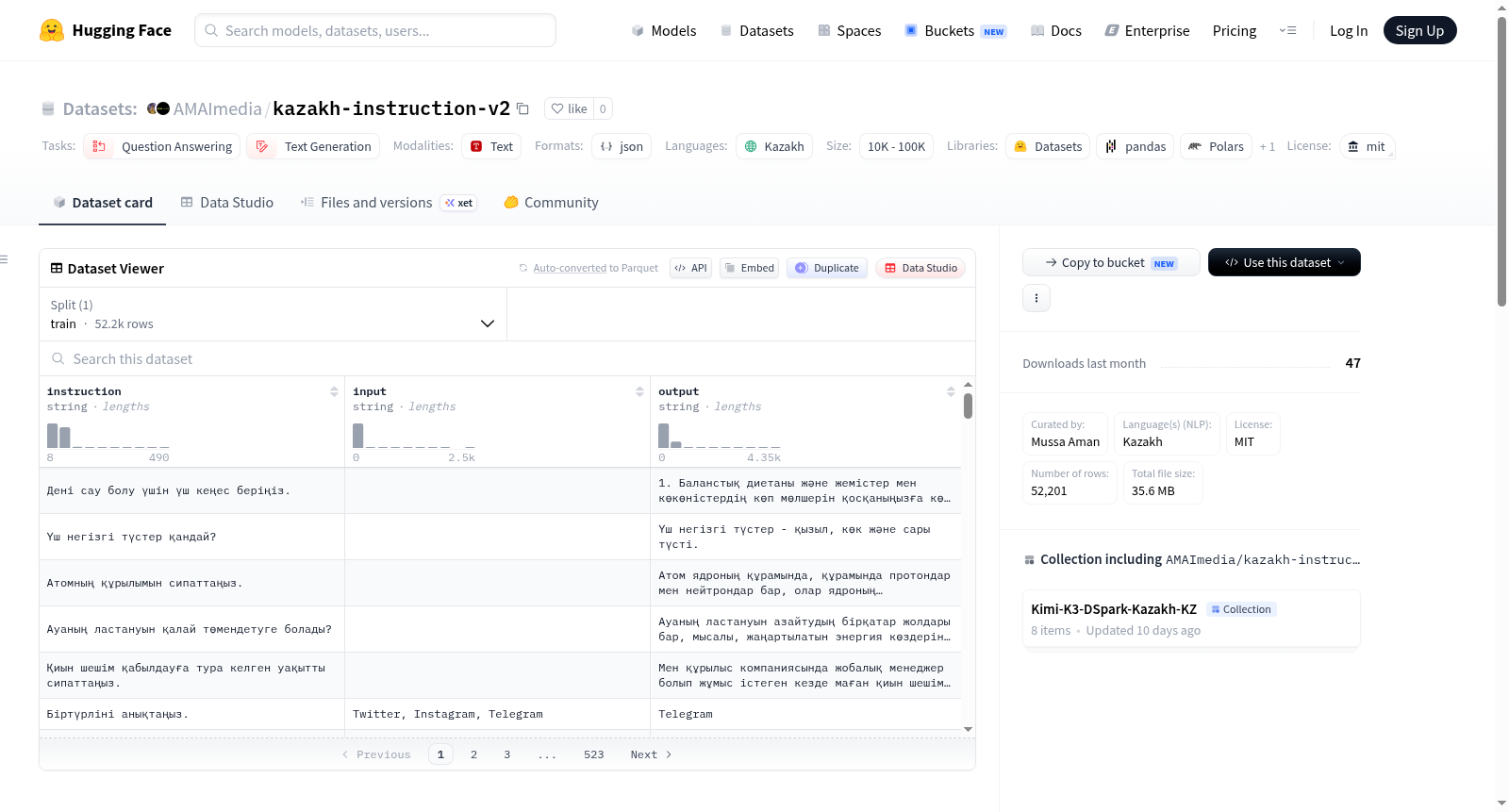Expand the navigation overflow menu icon
1509x812 pixels.
pos(1287,30)
